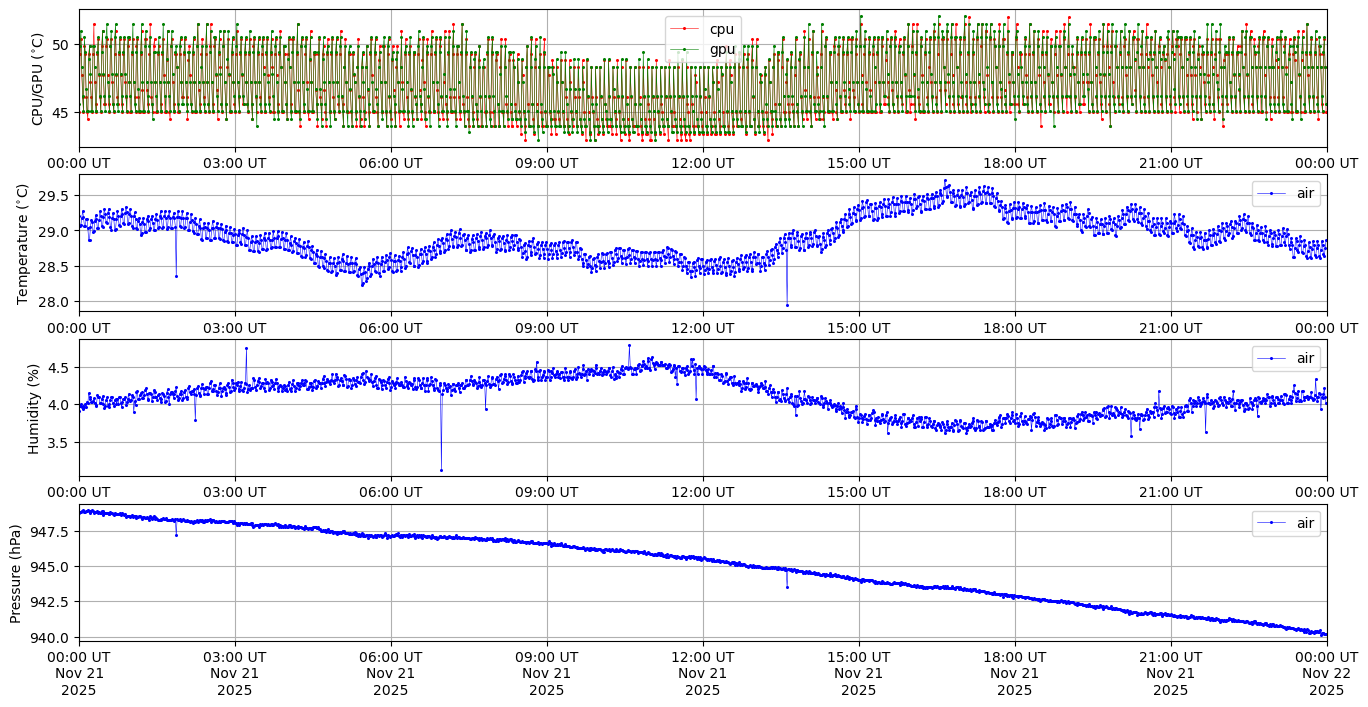The height and width of the screenshot is (707, 1368).
Task: Click the 50 tick on CPU/GPU axis
Action: 61,44
